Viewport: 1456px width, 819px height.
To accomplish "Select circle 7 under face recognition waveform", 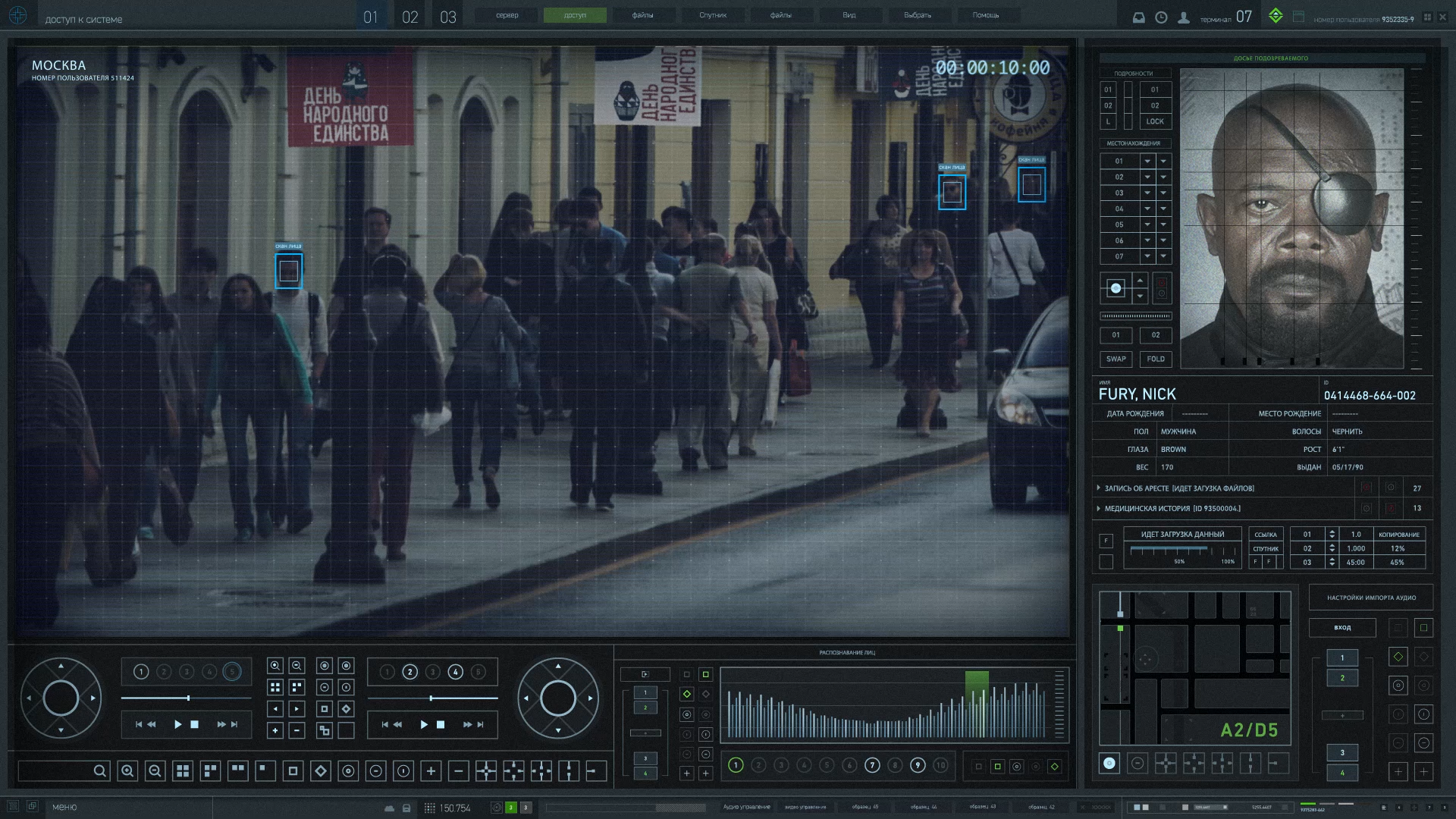I will (x=872, y=765).
